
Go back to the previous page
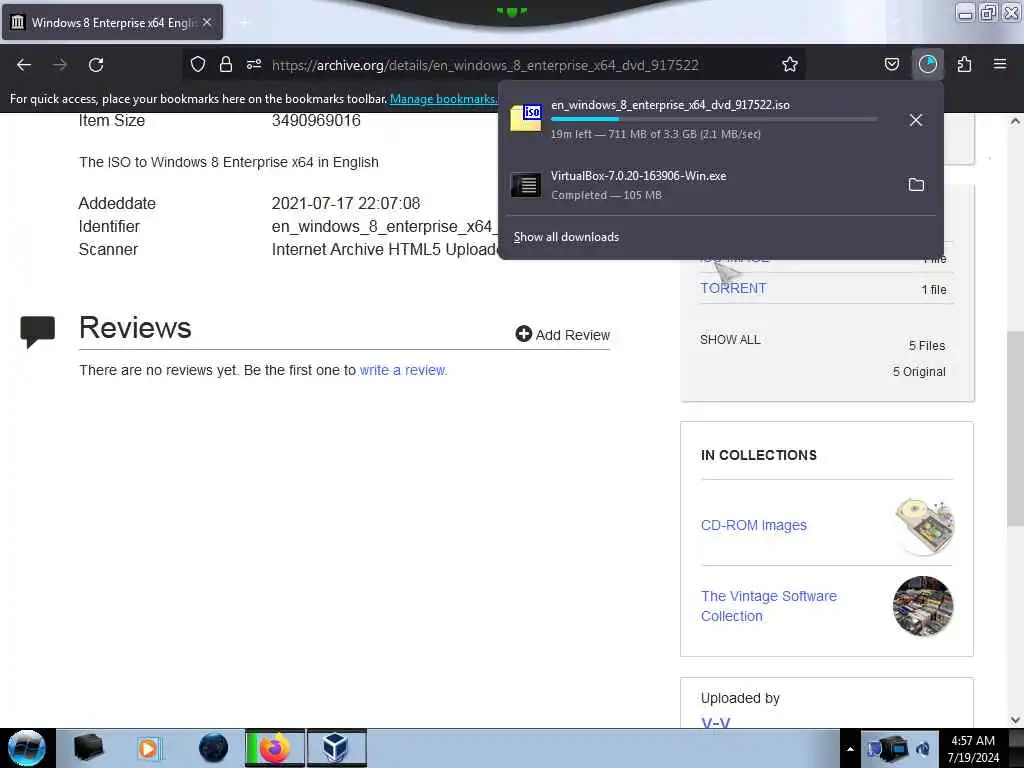click(24, 65)
